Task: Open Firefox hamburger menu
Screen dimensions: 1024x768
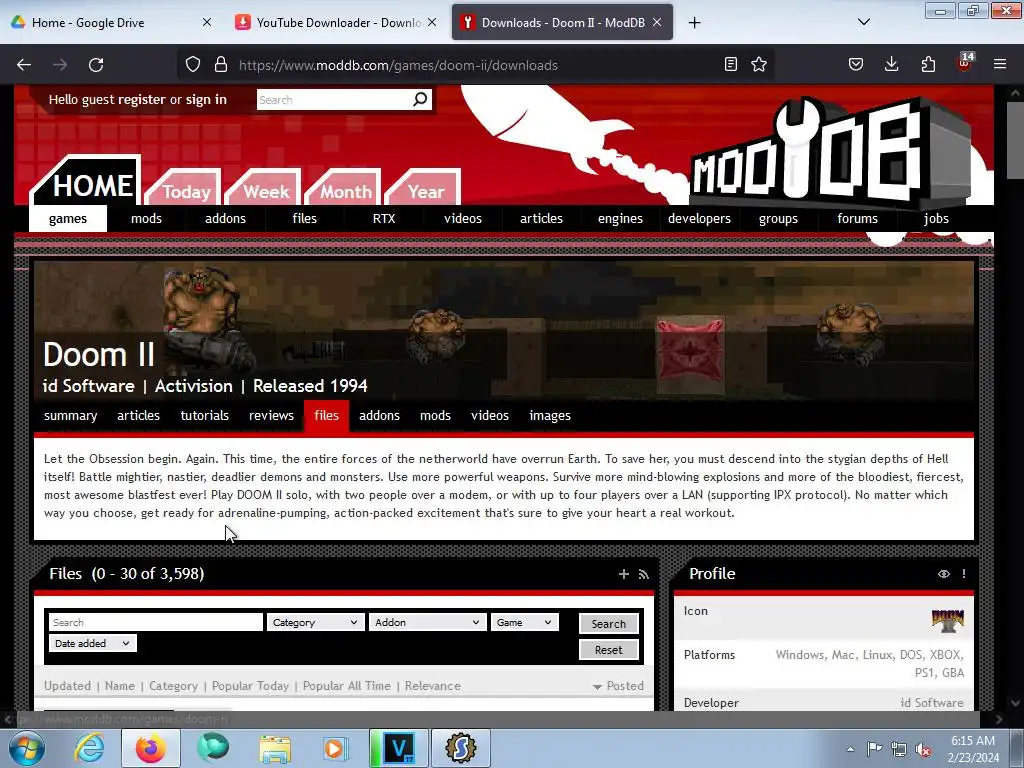Action: (x=1000, y=64)
